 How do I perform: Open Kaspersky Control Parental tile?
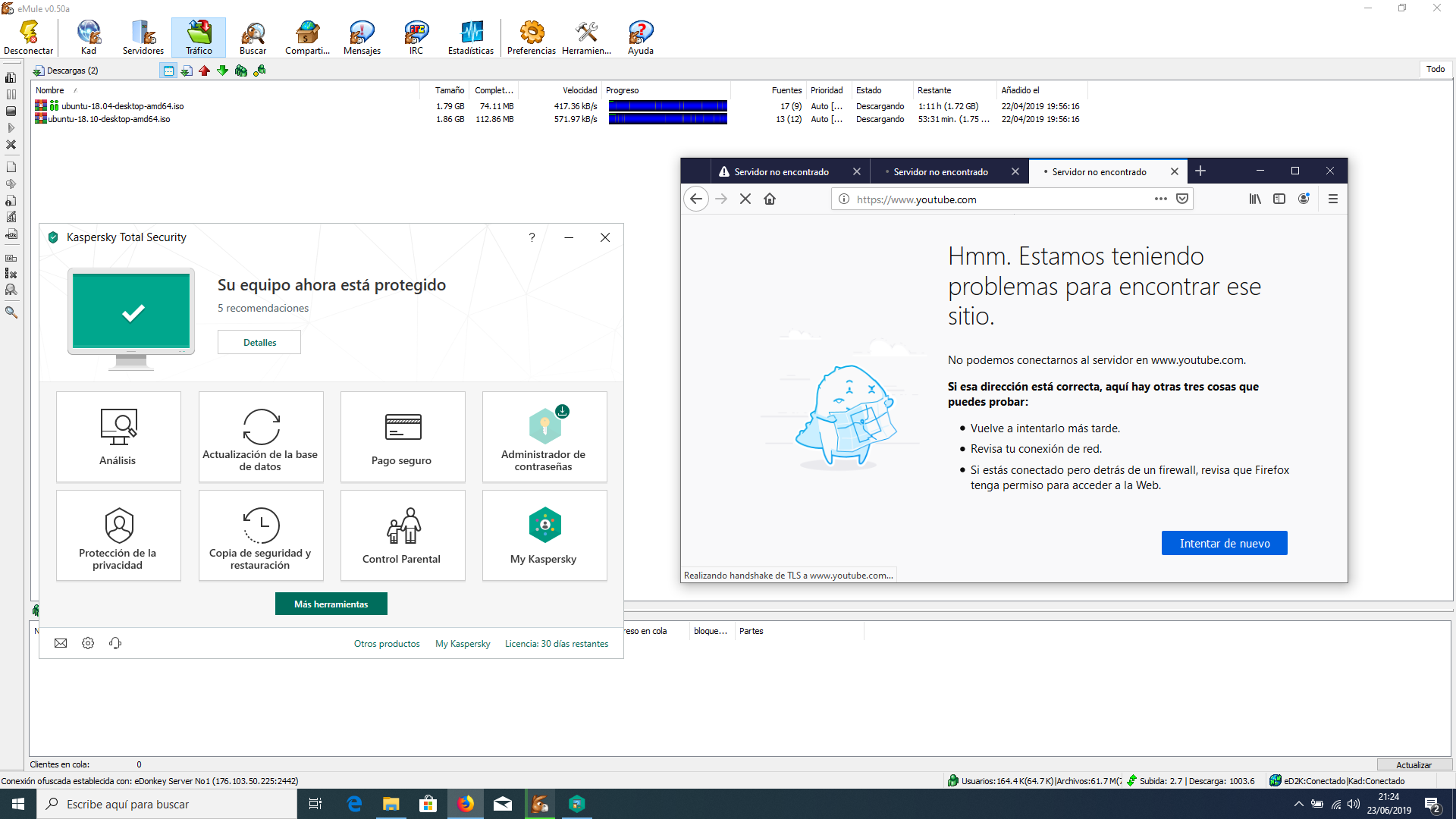[402, 535]
